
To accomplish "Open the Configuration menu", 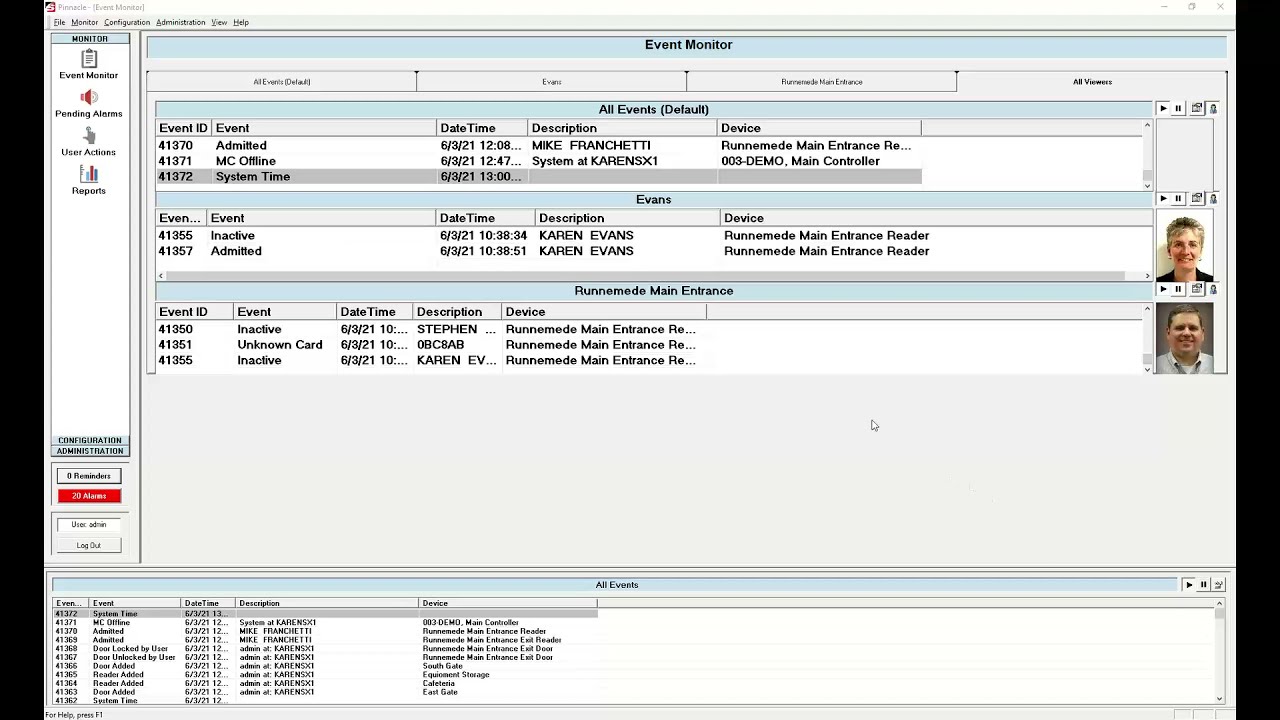I will tap(127, 22).
